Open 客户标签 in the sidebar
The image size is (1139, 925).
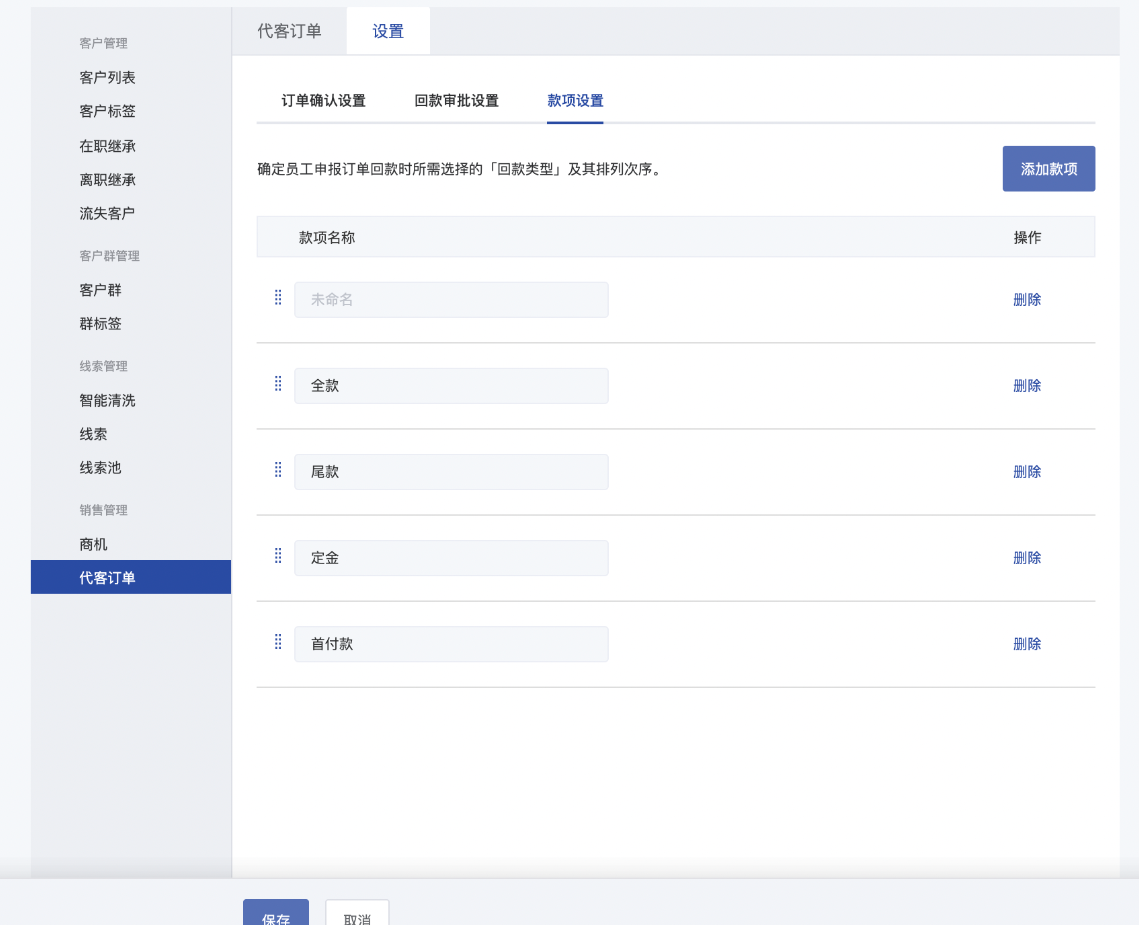click(108, 111)
